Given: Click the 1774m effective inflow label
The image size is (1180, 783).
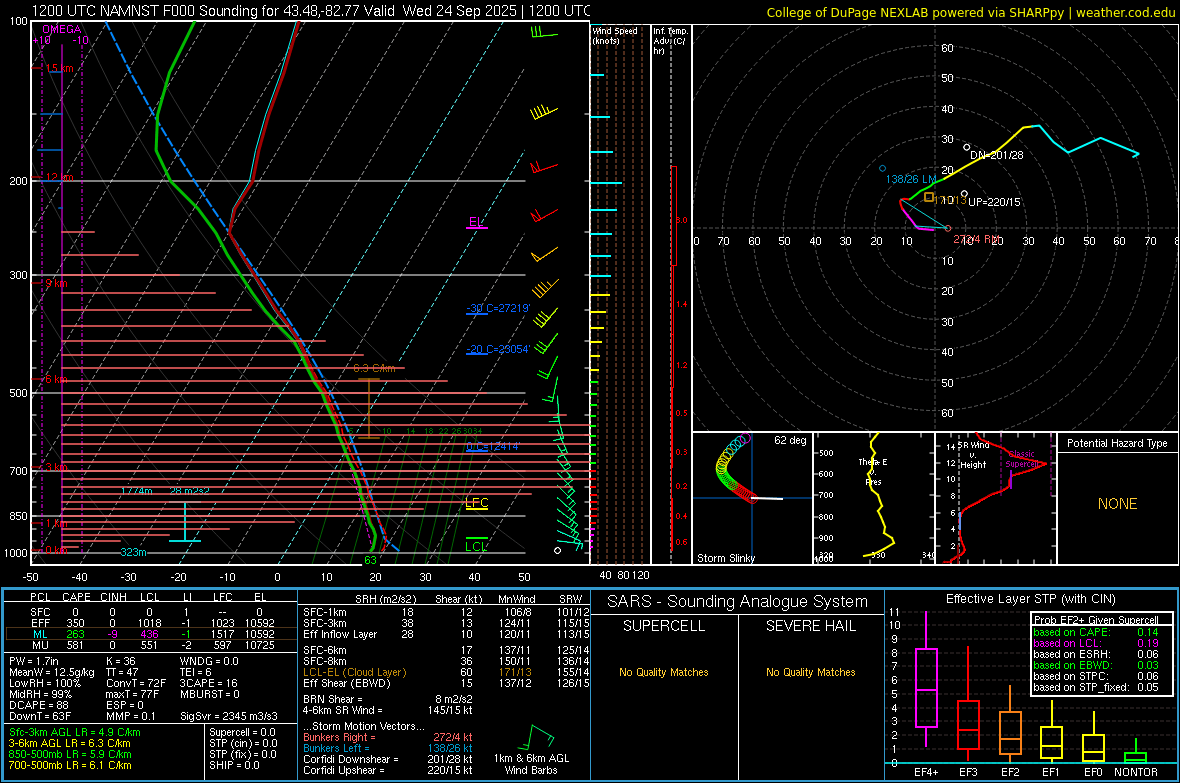Looking at the screenshot, I should tap(137, 491).
